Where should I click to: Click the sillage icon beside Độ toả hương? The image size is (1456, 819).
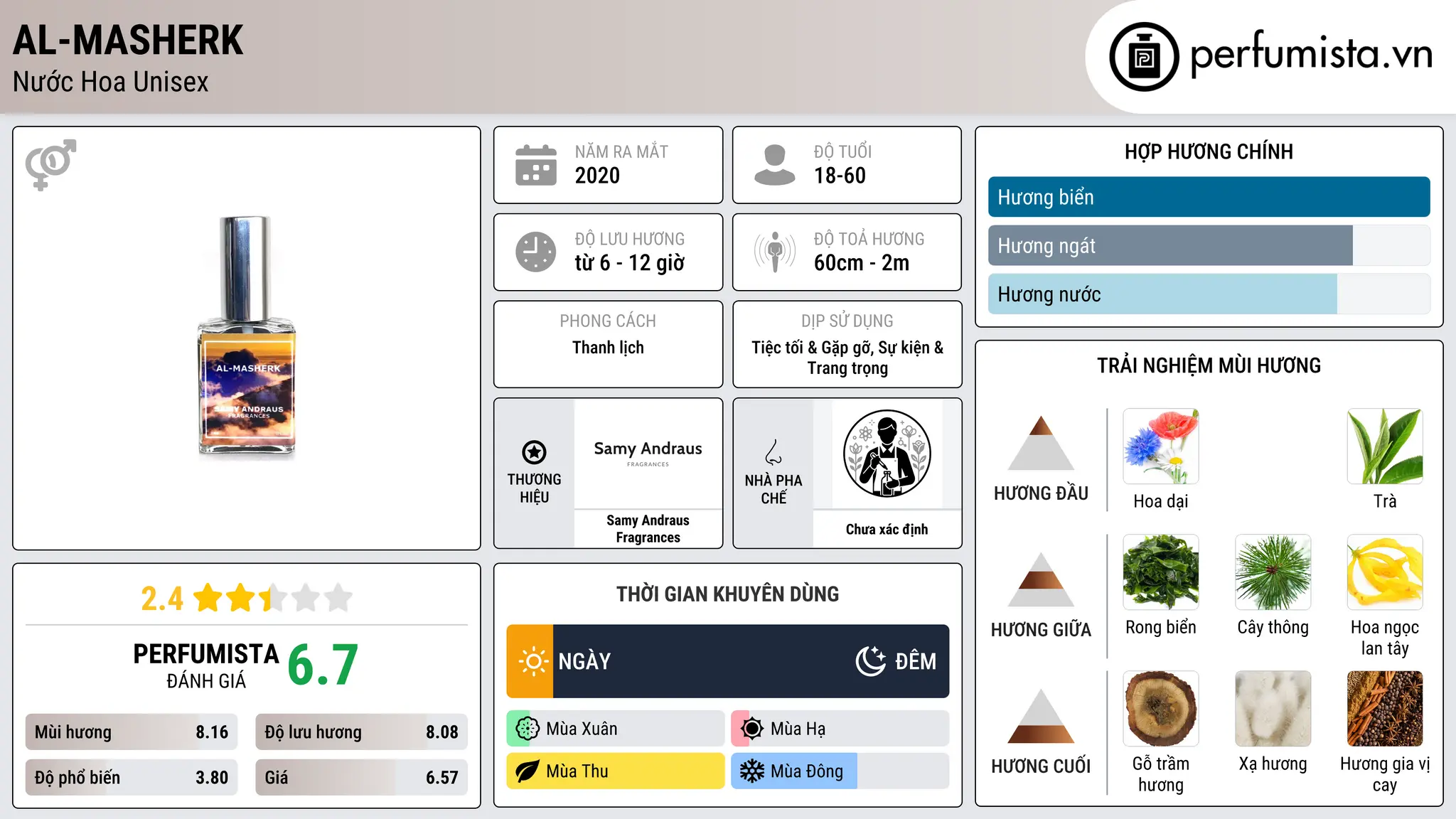click(x=775, y=252)
